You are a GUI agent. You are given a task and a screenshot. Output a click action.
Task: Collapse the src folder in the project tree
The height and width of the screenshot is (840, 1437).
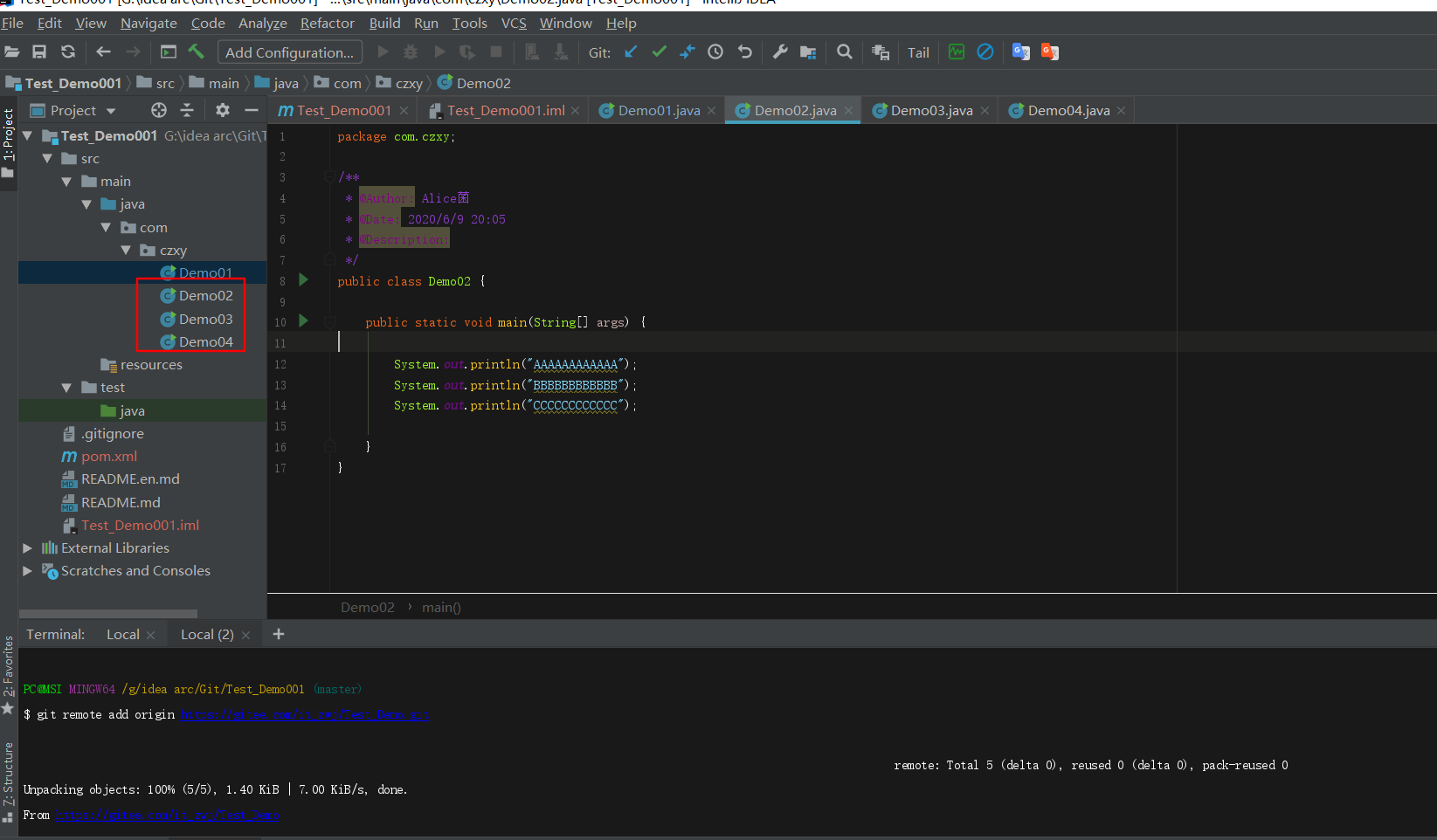pos(47,158)
